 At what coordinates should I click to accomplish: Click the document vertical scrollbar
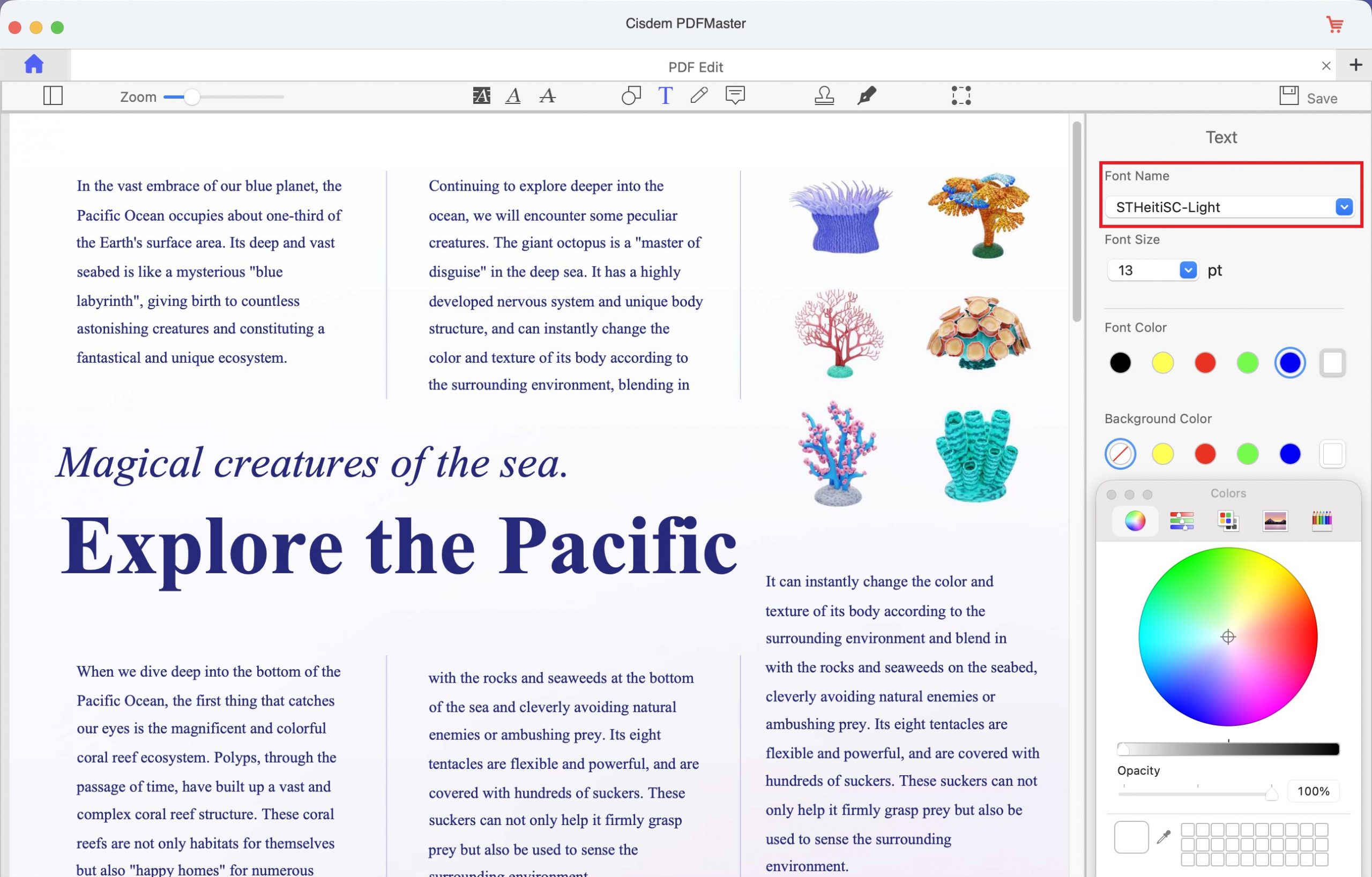(x=1077, y=222)
